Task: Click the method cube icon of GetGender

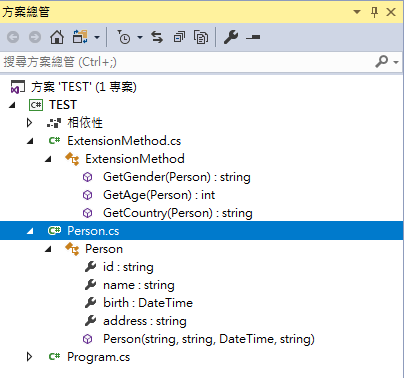Action: point(87,177)
